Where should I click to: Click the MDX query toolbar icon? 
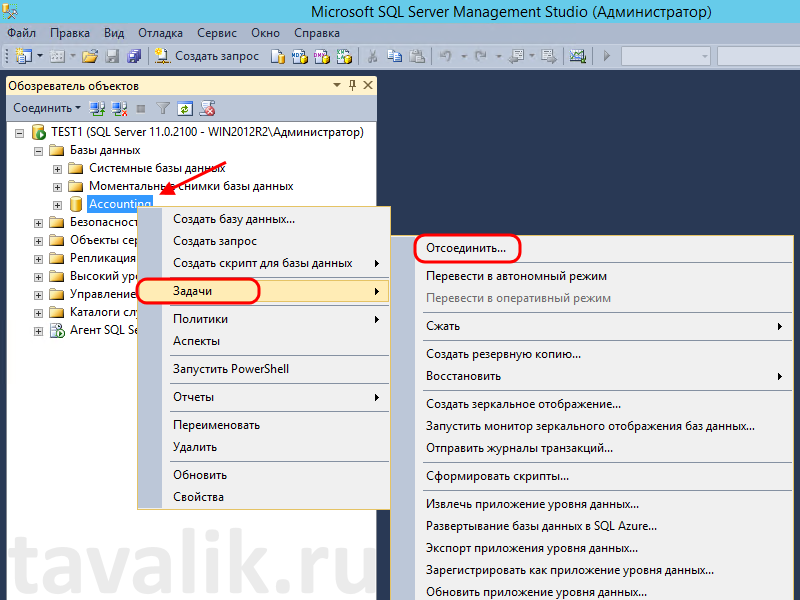pyautogui.click(x=299, y=56)
